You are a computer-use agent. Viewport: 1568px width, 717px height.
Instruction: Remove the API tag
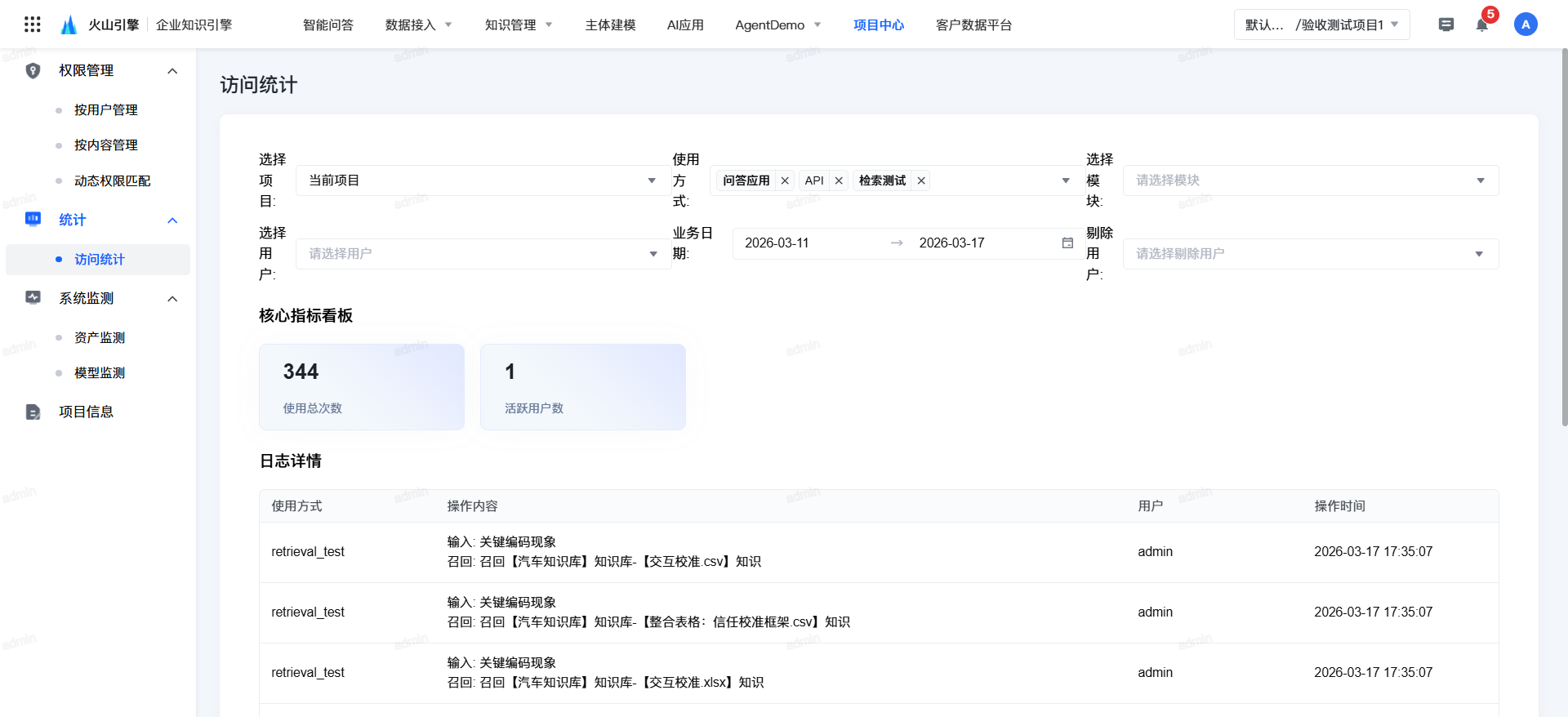(839, 181)
